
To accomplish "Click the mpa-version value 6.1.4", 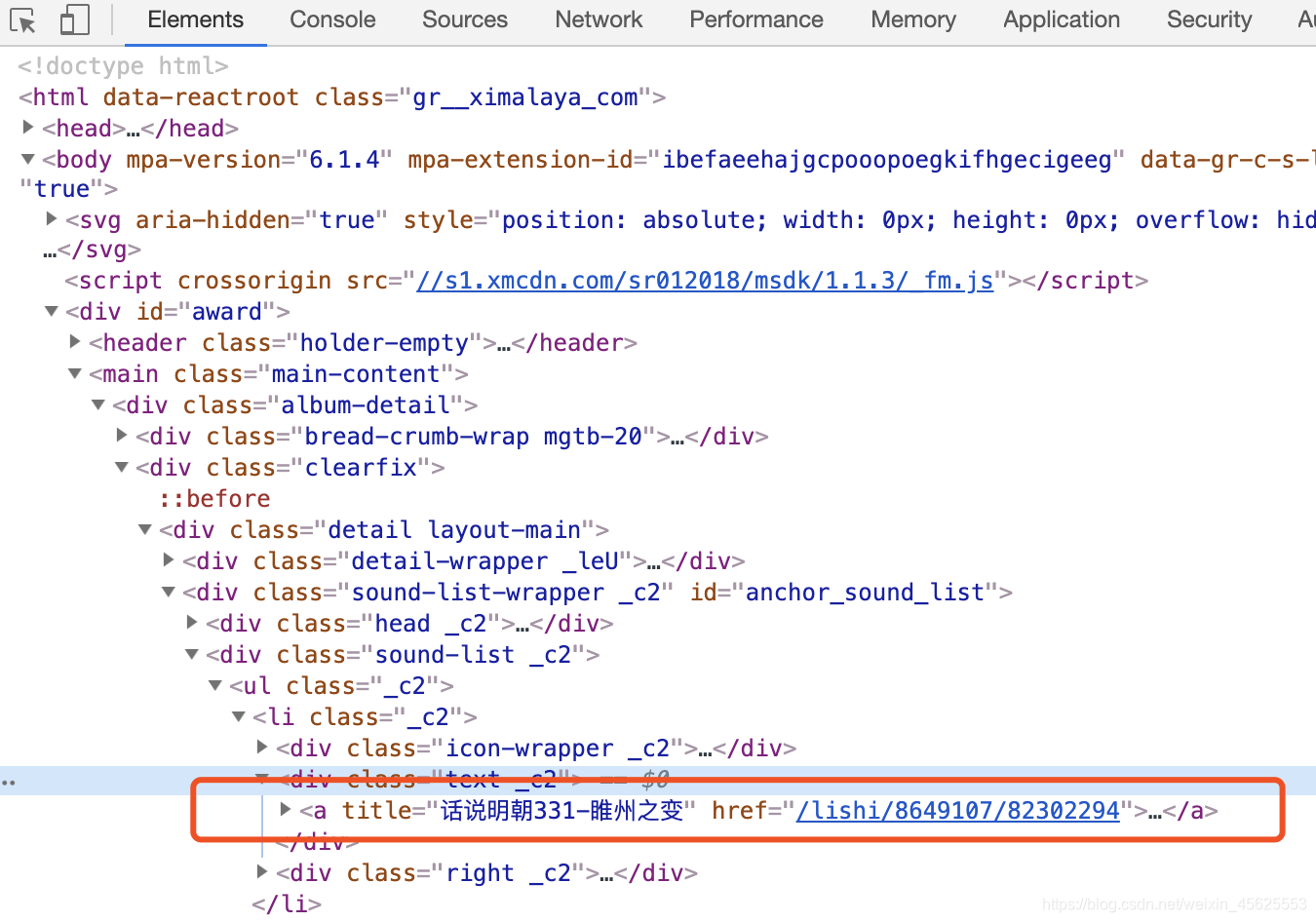I will point(344,160).
